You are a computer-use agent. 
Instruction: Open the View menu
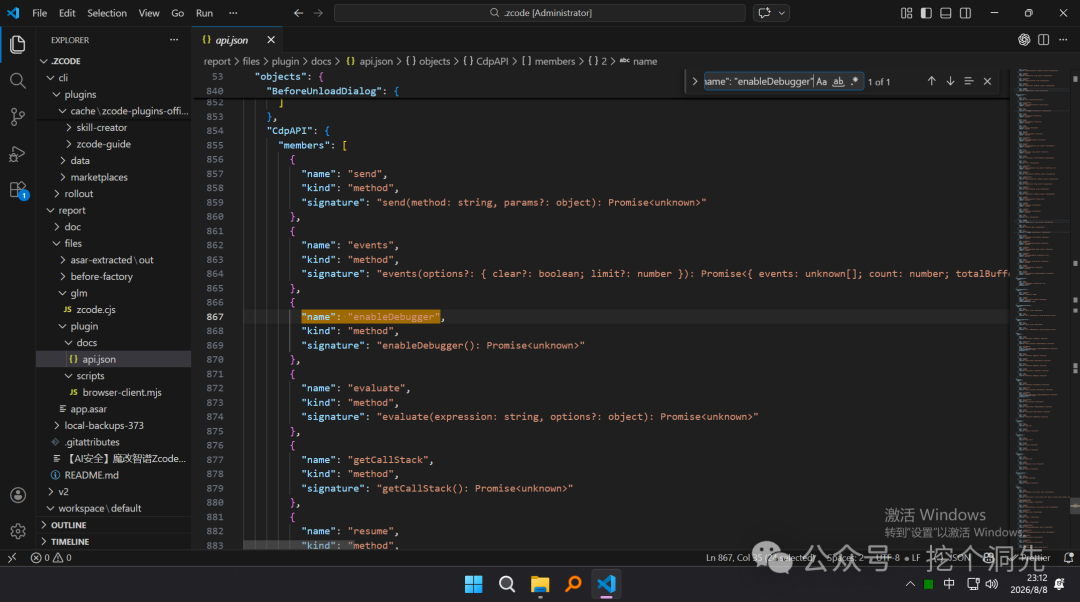pos(149,13)
